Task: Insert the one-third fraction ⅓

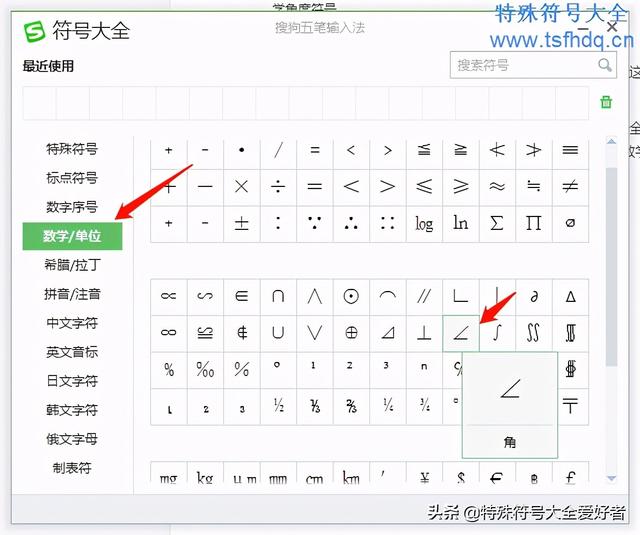Action: [x=315, y=406]
